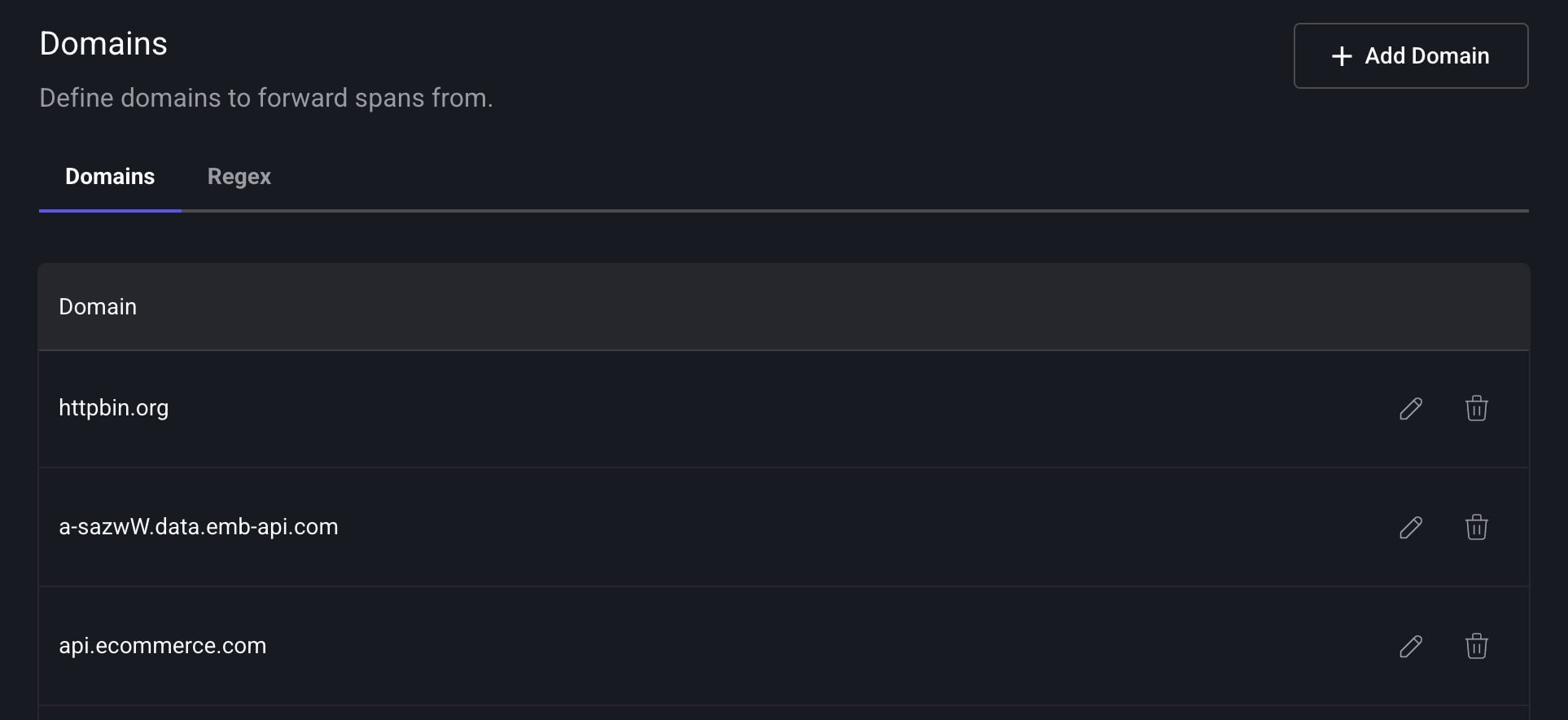Edit the api.ecommerce.com domain

pyautogui.click(x=1411, y=646)
